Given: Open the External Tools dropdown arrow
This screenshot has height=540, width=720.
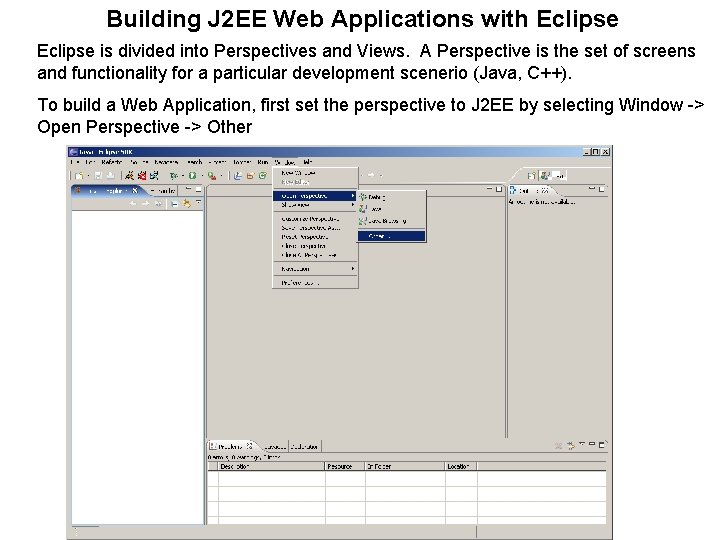Looking at the screenshot, I should [x=221, y=176].
